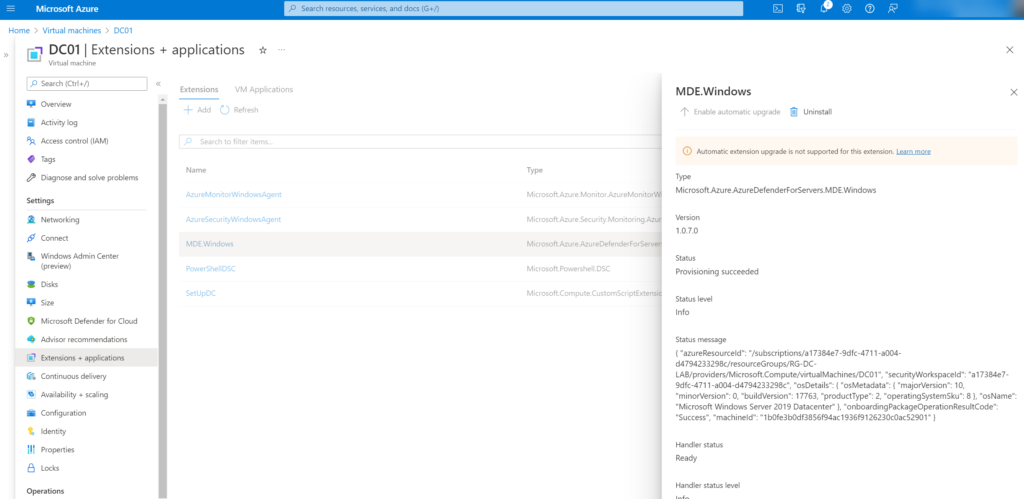Open the Feedback icon in the top bar
Viewport: 1024px width, 499px height.
[x=892, y=8]
